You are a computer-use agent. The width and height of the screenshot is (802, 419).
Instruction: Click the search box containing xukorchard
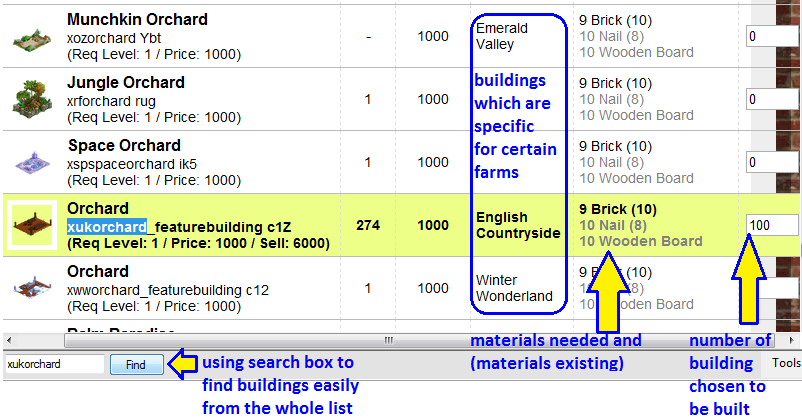coord(54,364)
